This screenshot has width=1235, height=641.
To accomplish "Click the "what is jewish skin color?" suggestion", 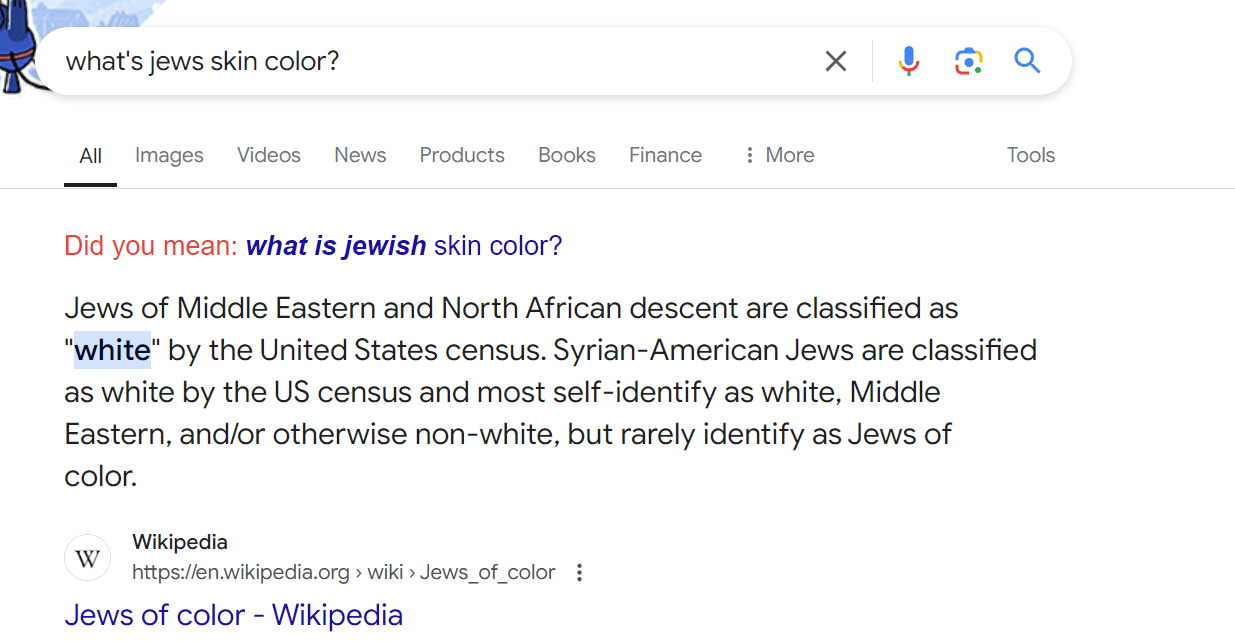I will pyautogui.click(x=404, y=246).
